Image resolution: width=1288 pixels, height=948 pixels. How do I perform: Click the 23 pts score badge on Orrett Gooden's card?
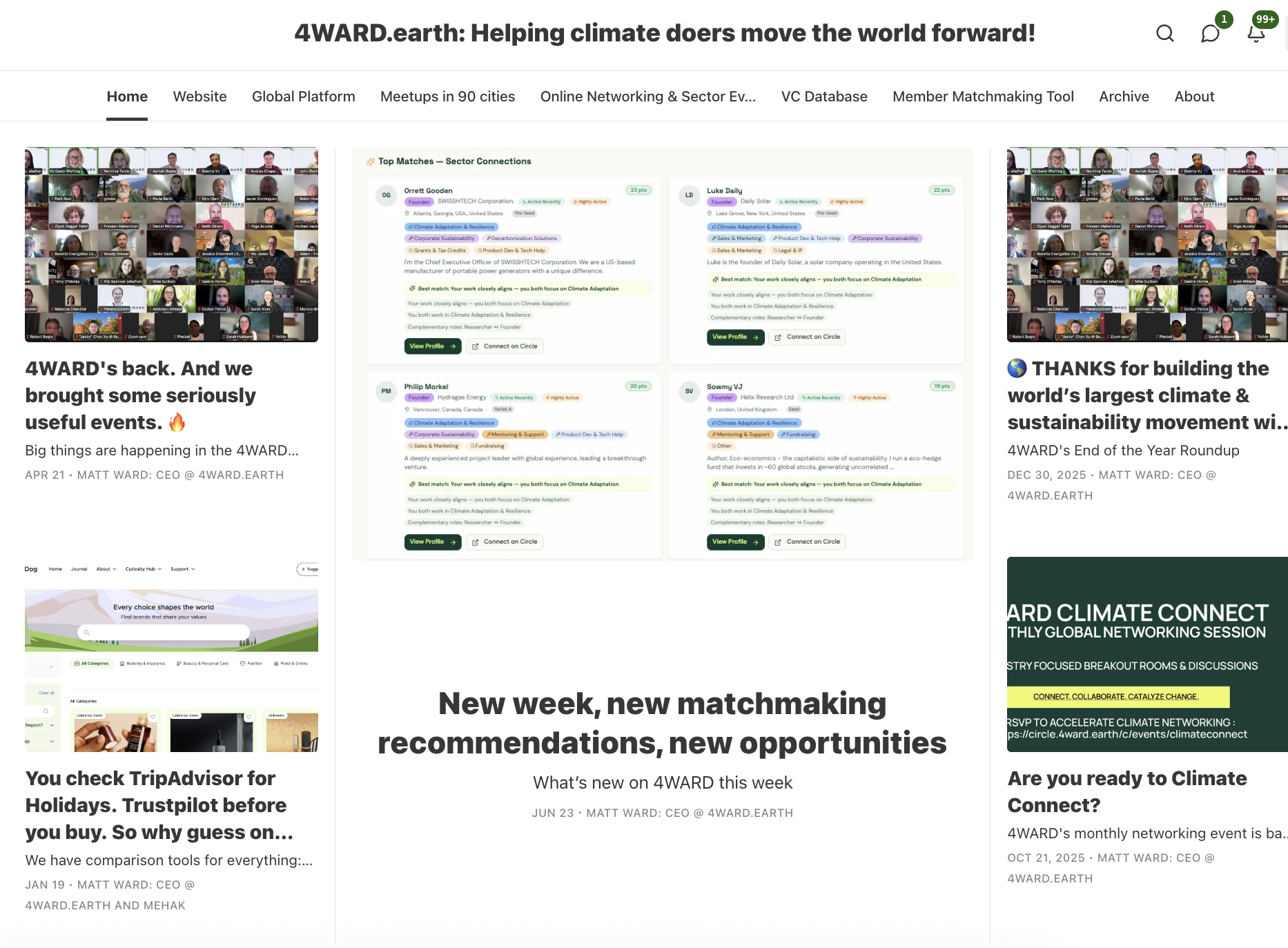[638, 190]
